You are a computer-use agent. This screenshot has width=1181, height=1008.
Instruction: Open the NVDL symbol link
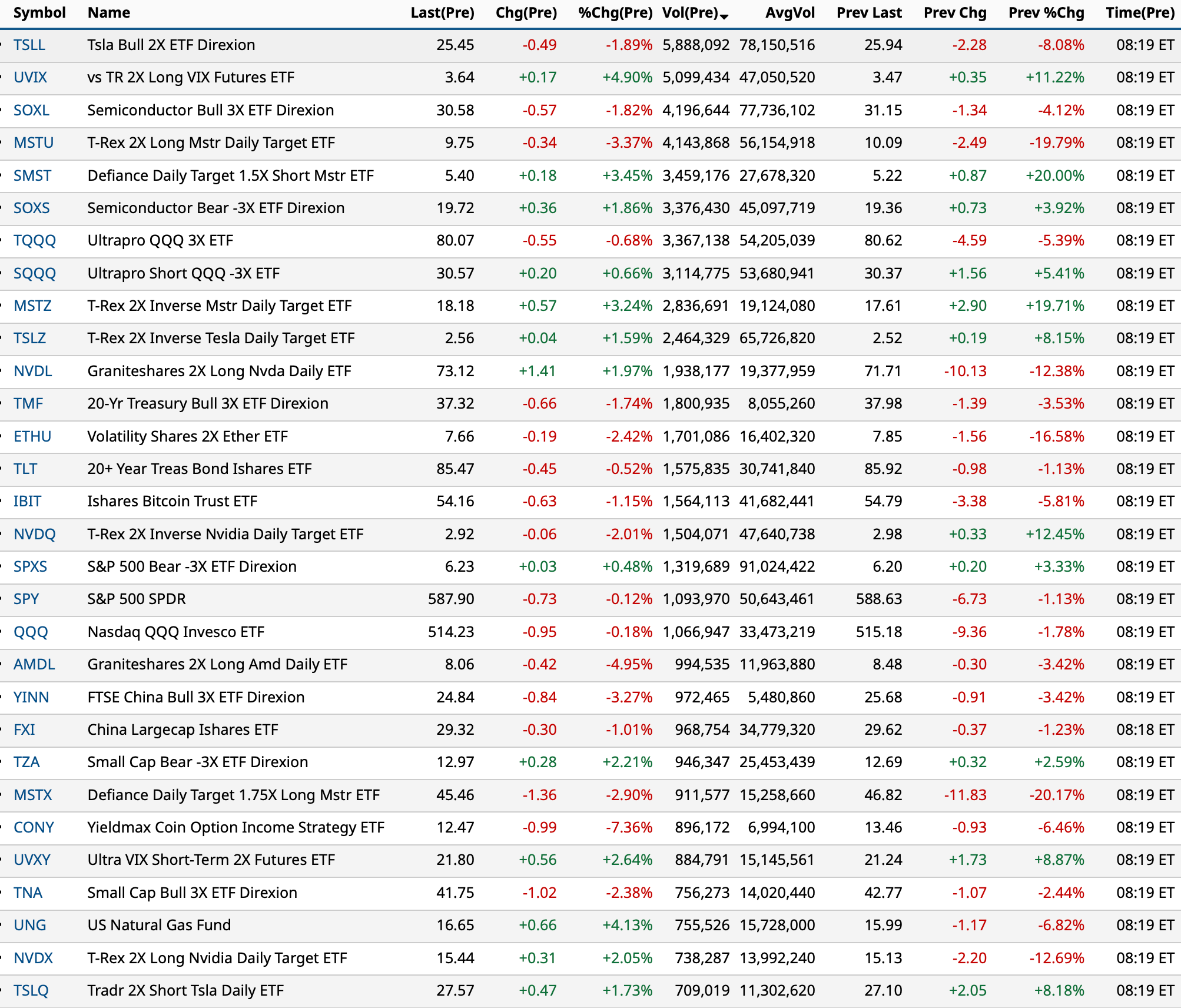(x=33, y=371)
